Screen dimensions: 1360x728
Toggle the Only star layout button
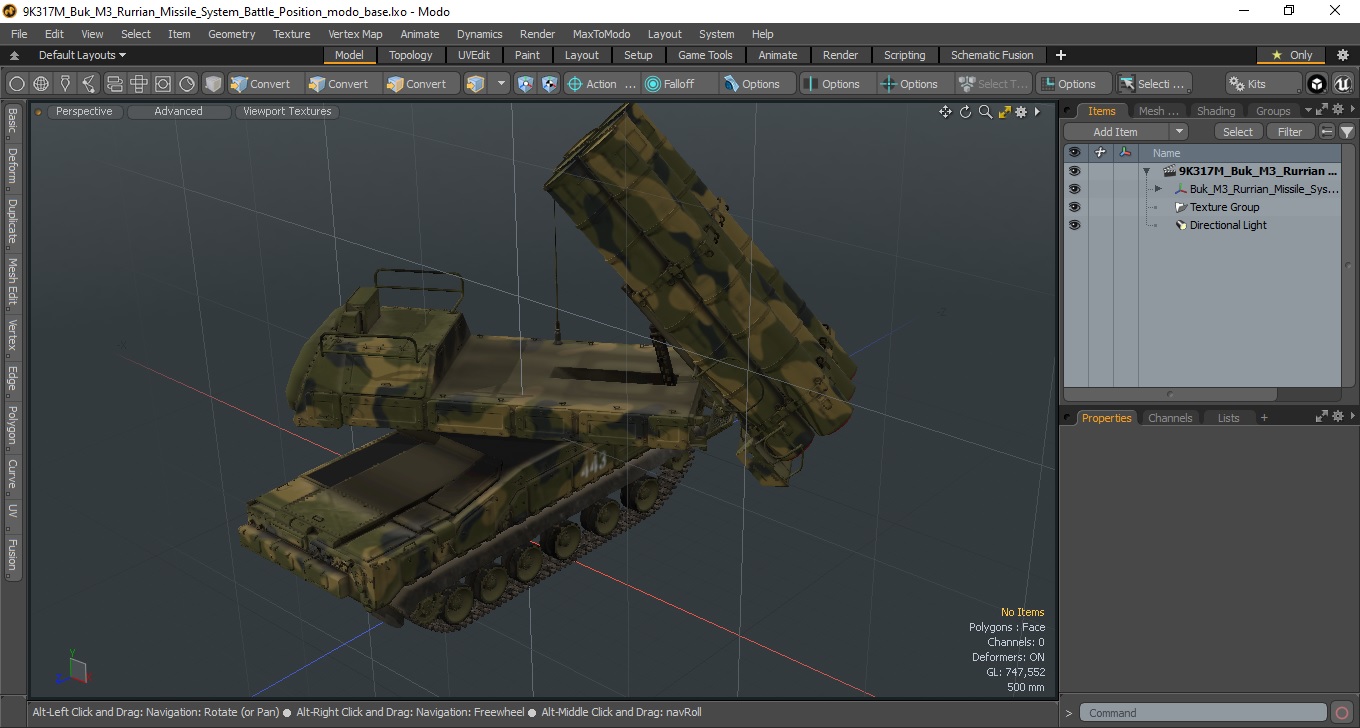1291,55
